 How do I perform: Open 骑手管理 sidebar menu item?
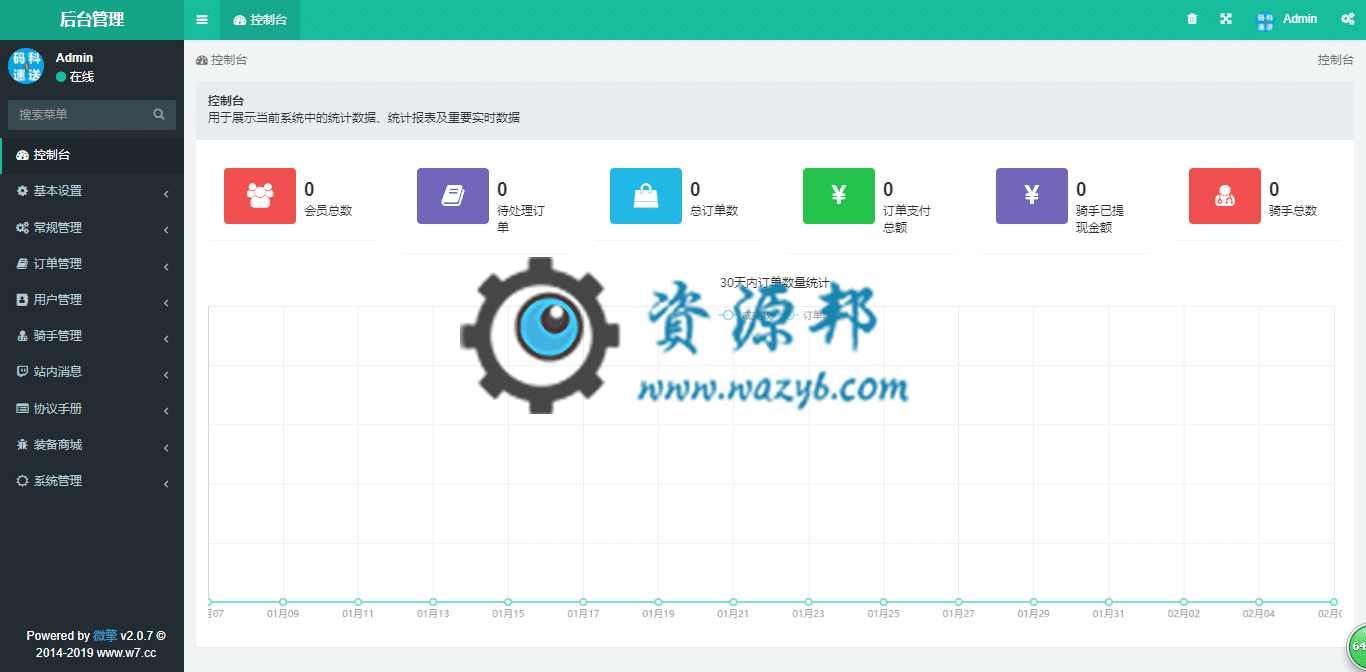point(92,336)
